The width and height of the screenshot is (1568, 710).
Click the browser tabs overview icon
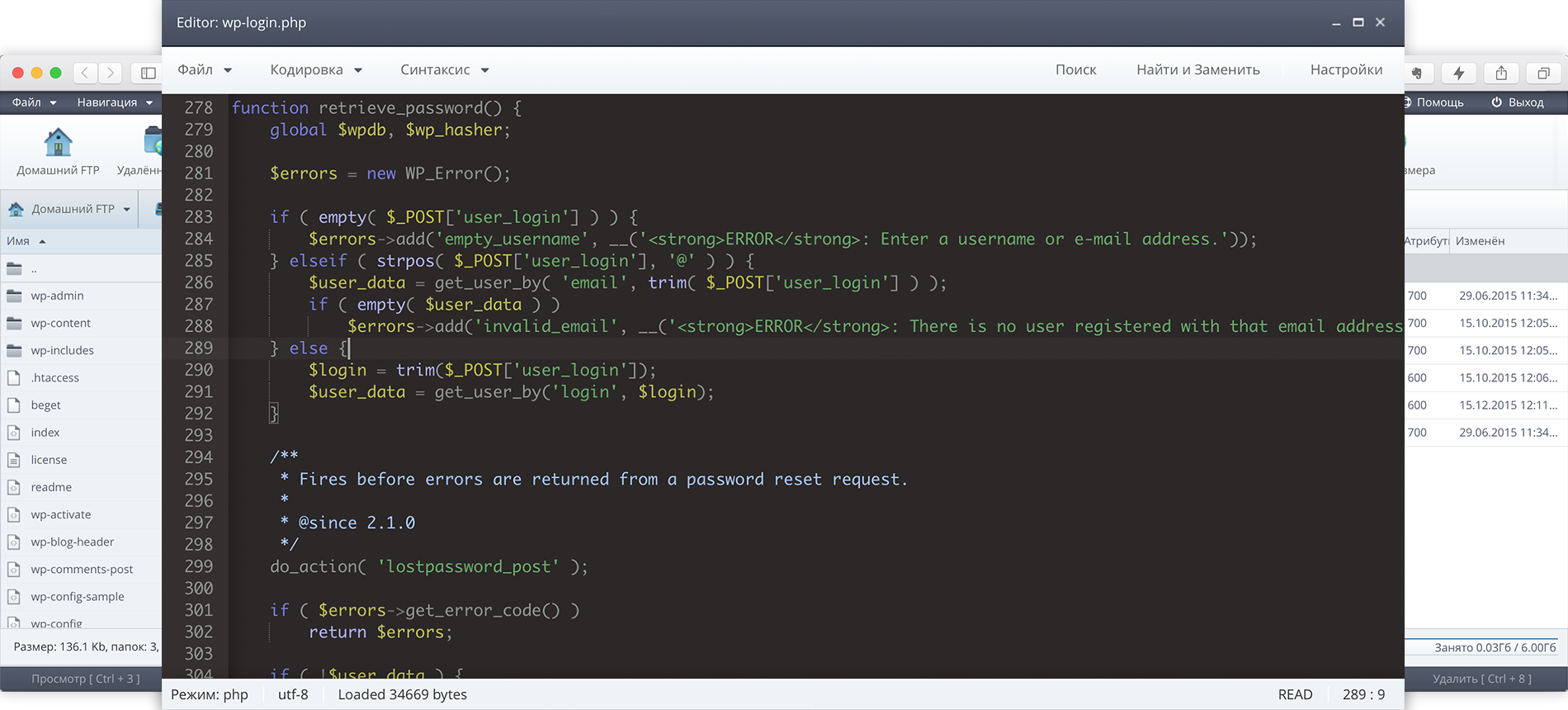pos(1542,73)
